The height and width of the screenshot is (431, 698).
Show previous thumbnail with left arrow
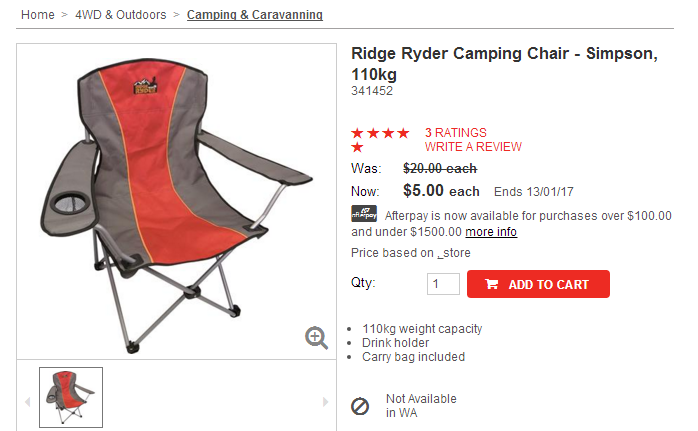point(27,402)
